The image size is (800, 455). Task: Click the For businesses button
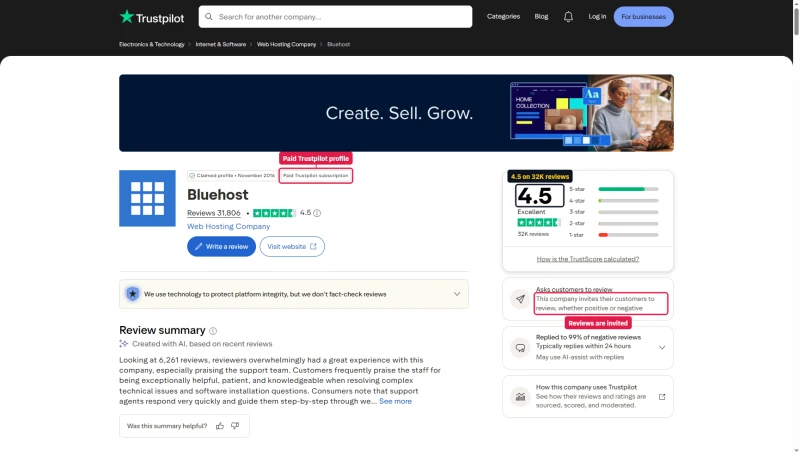pos(643,17)
